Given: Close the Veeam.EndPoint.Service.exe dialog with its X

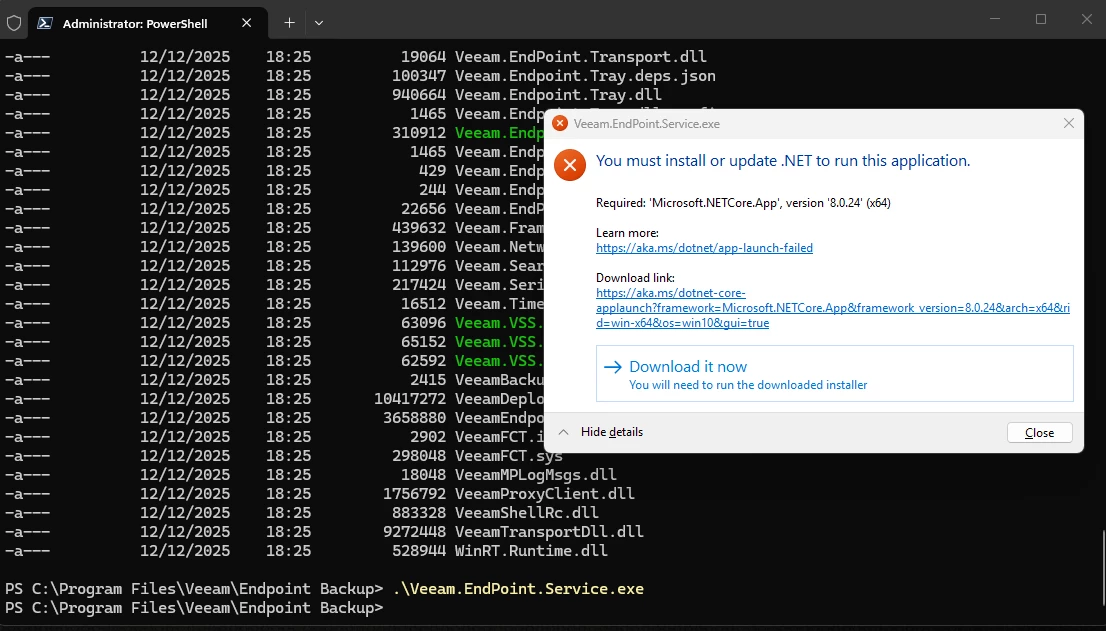Looking at the screenshot, I should click(1068, 124).
